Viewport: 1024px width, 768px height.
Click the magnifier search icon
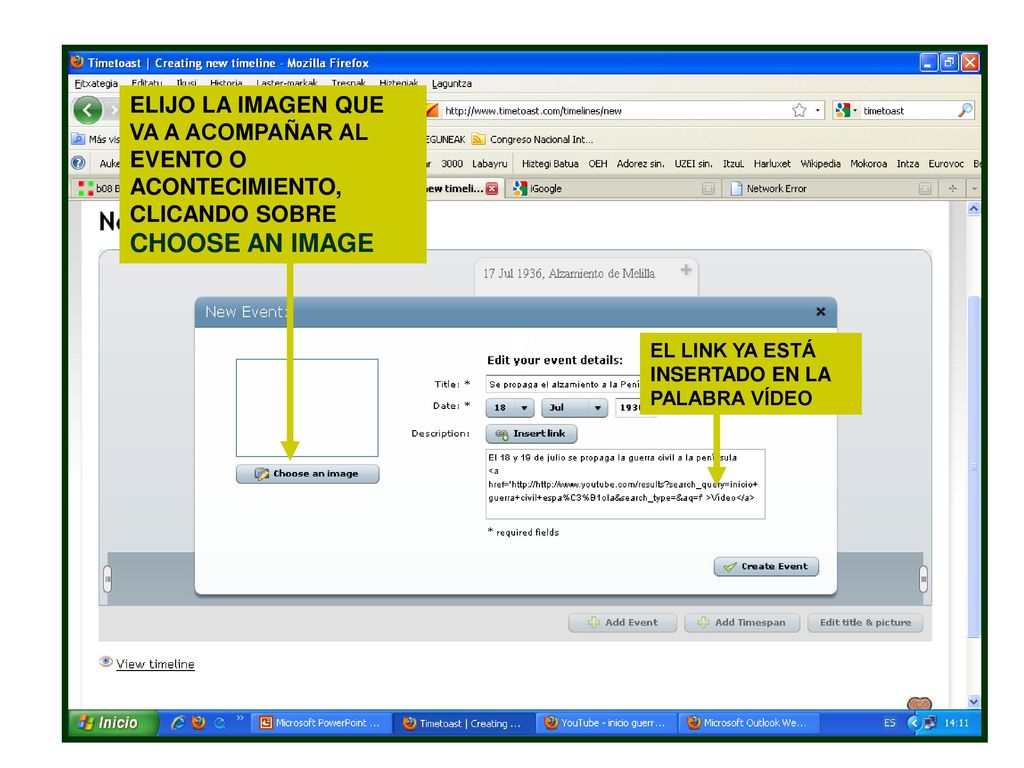click(965, 110)
